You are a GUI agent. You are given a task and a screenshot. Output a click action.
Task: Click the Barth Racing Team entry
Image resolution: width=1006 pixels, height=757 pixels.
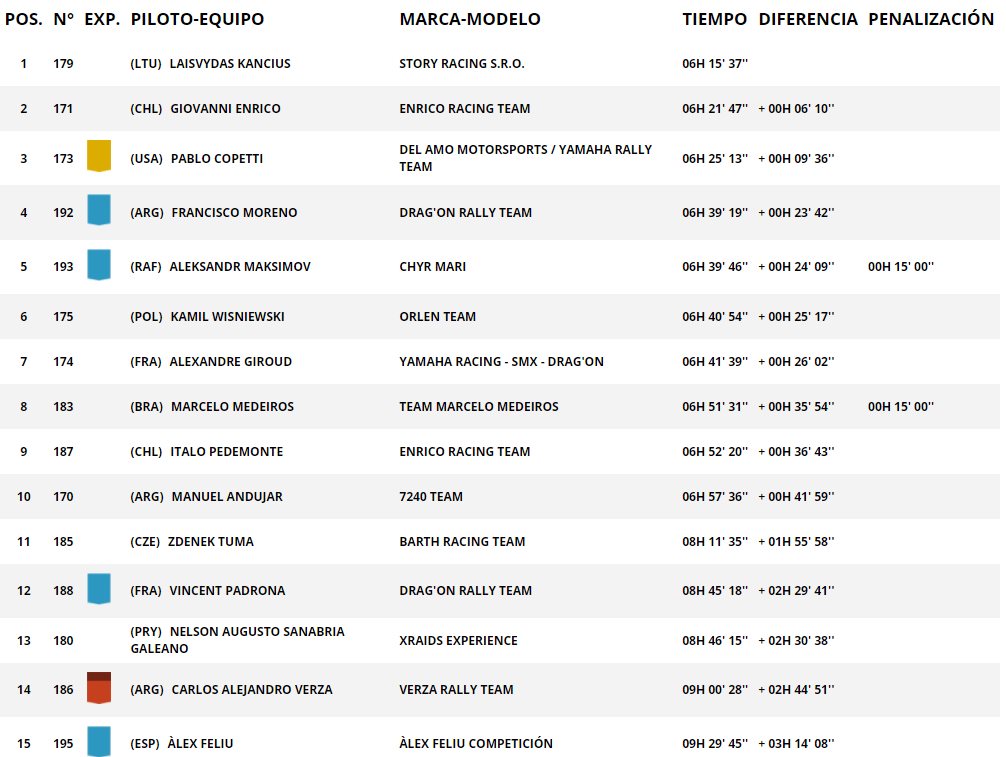click(x=462, y=541)
